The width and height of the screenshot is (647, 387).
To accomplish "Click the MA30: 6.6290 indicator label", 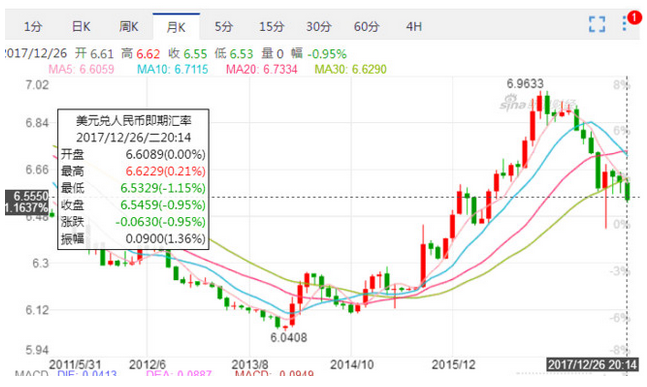I will (351, 69).
